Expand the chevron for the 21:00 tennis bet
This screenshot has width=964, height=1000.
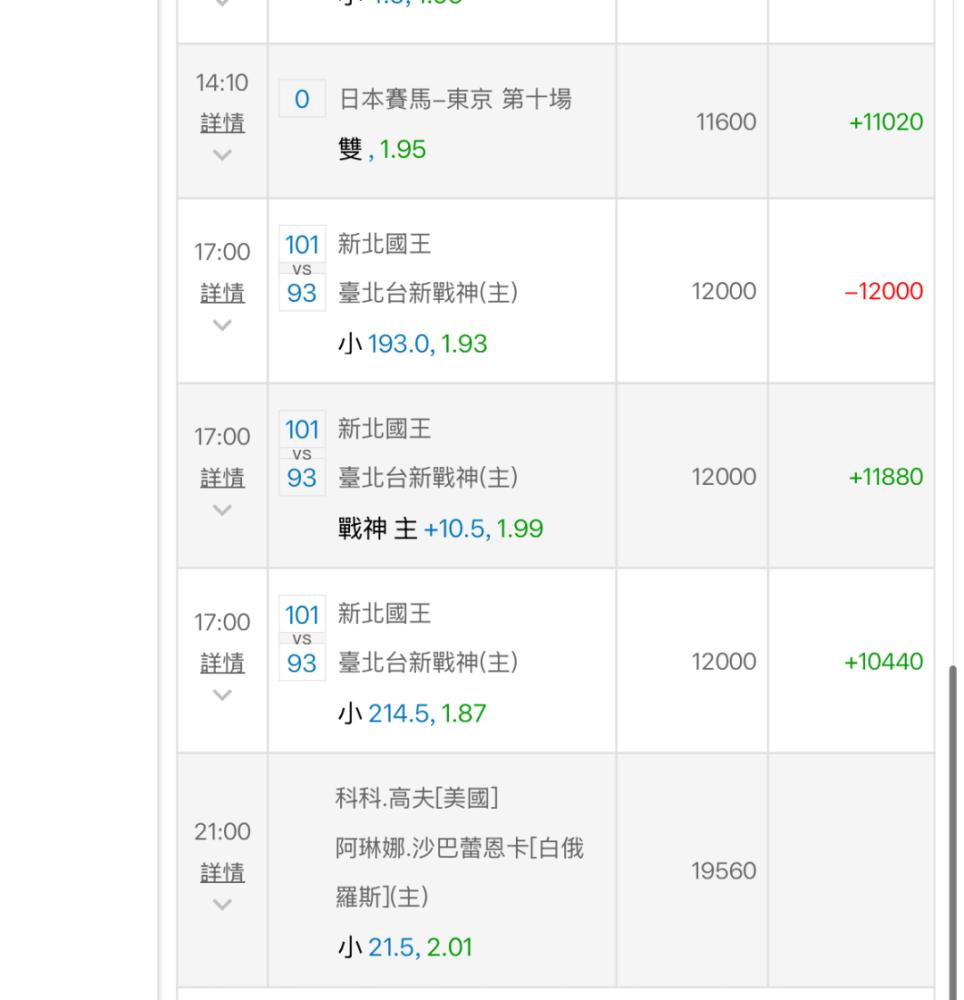pyautogui.click(x=222, y=904)
